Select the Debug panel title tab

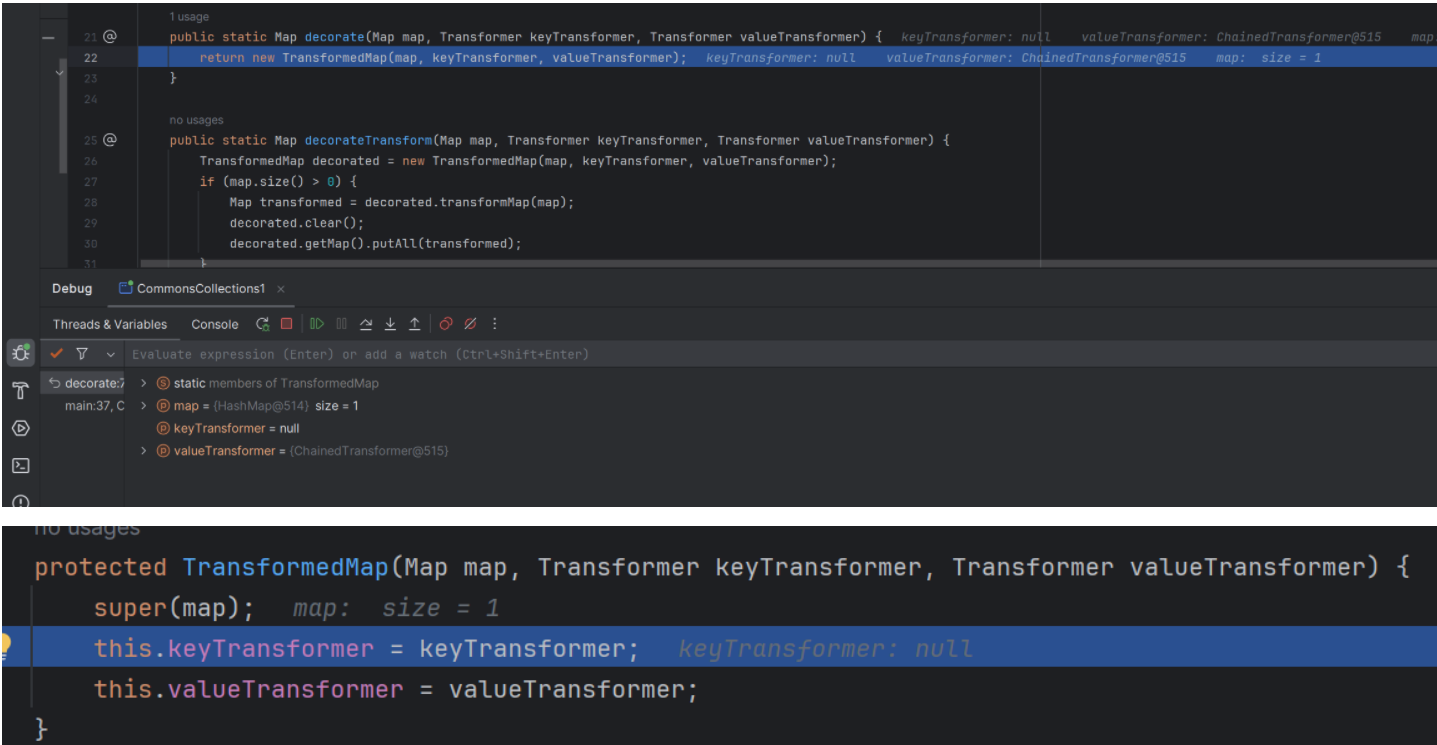point(72,288)
